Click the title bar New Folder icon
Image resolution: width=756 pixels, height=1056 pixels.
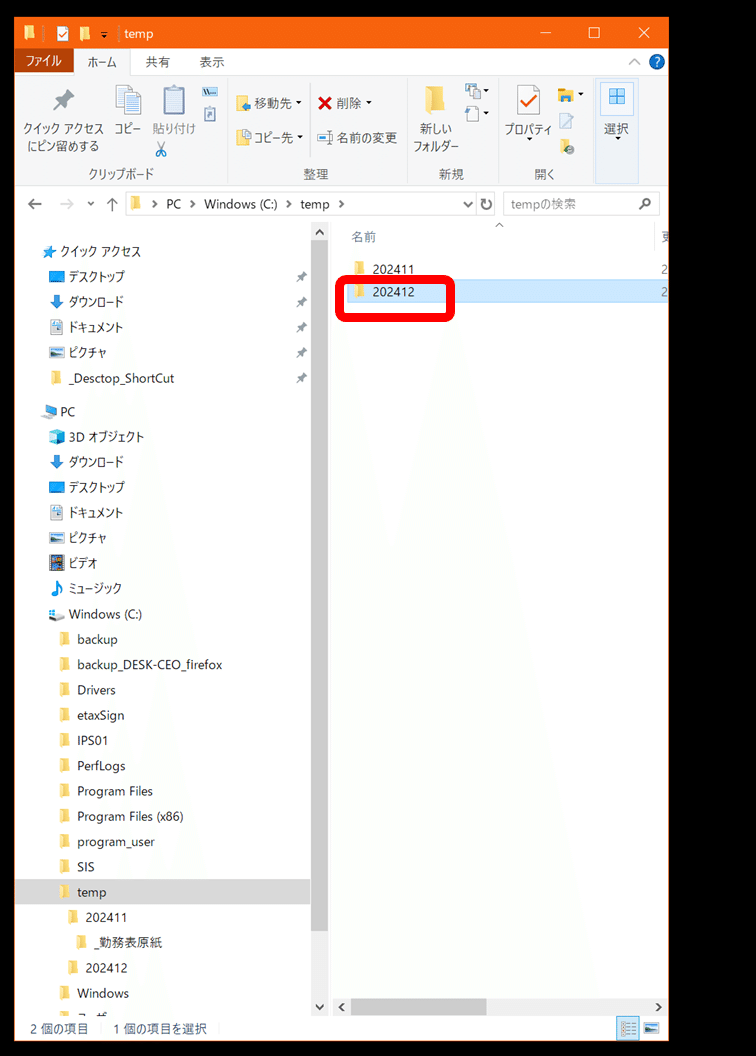pos(85,33)
